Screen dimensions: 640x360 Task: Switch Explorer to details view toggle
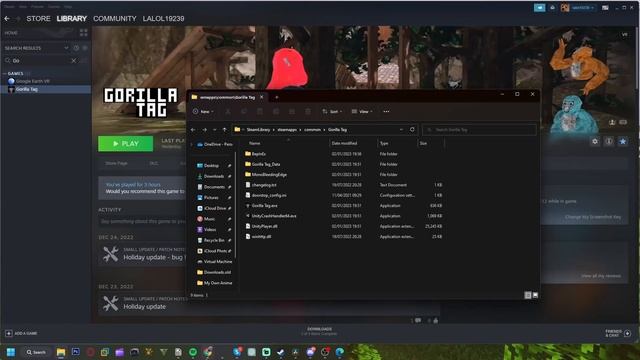528,295
